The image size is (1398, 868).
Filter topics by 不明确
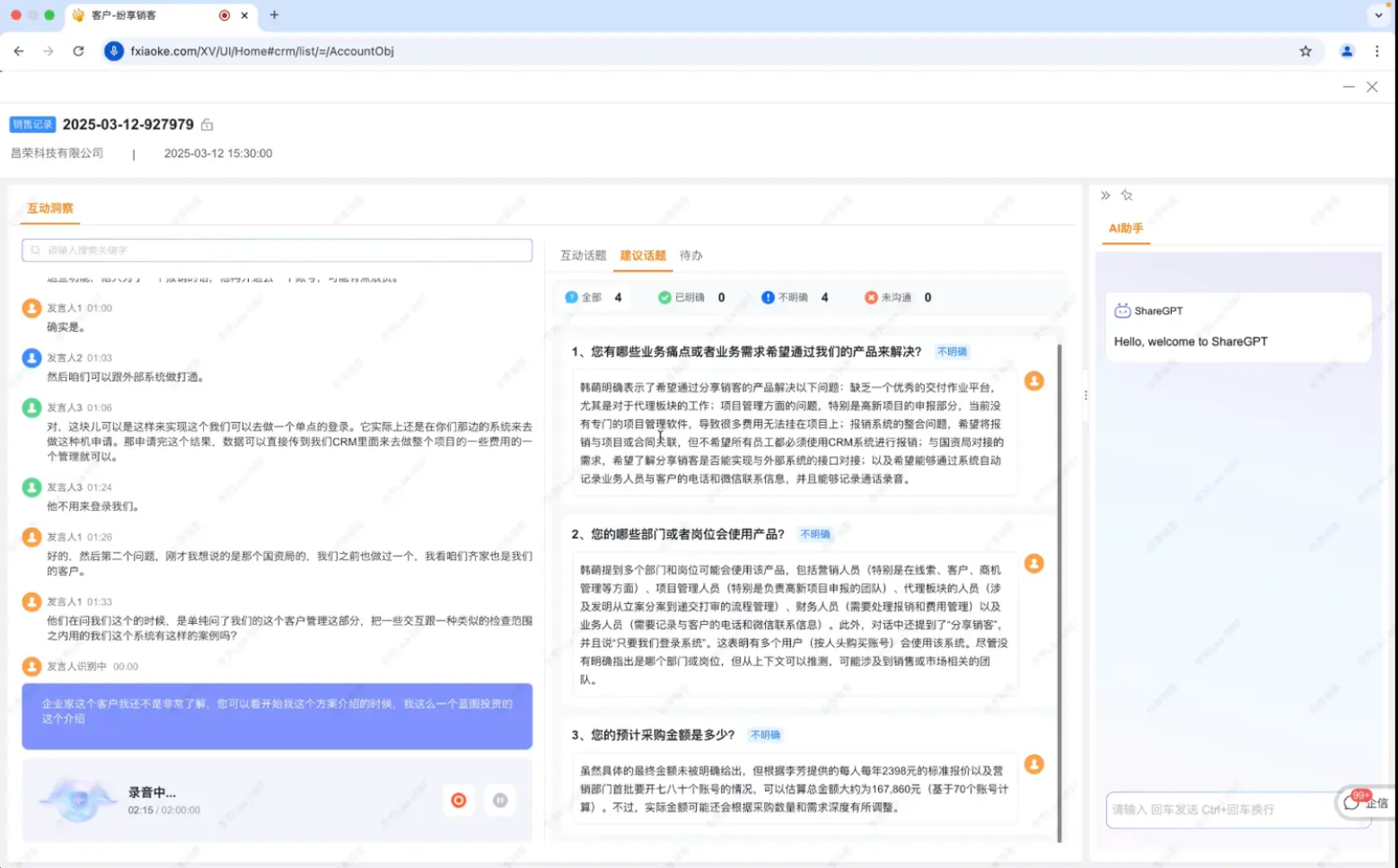coord(795,297)
